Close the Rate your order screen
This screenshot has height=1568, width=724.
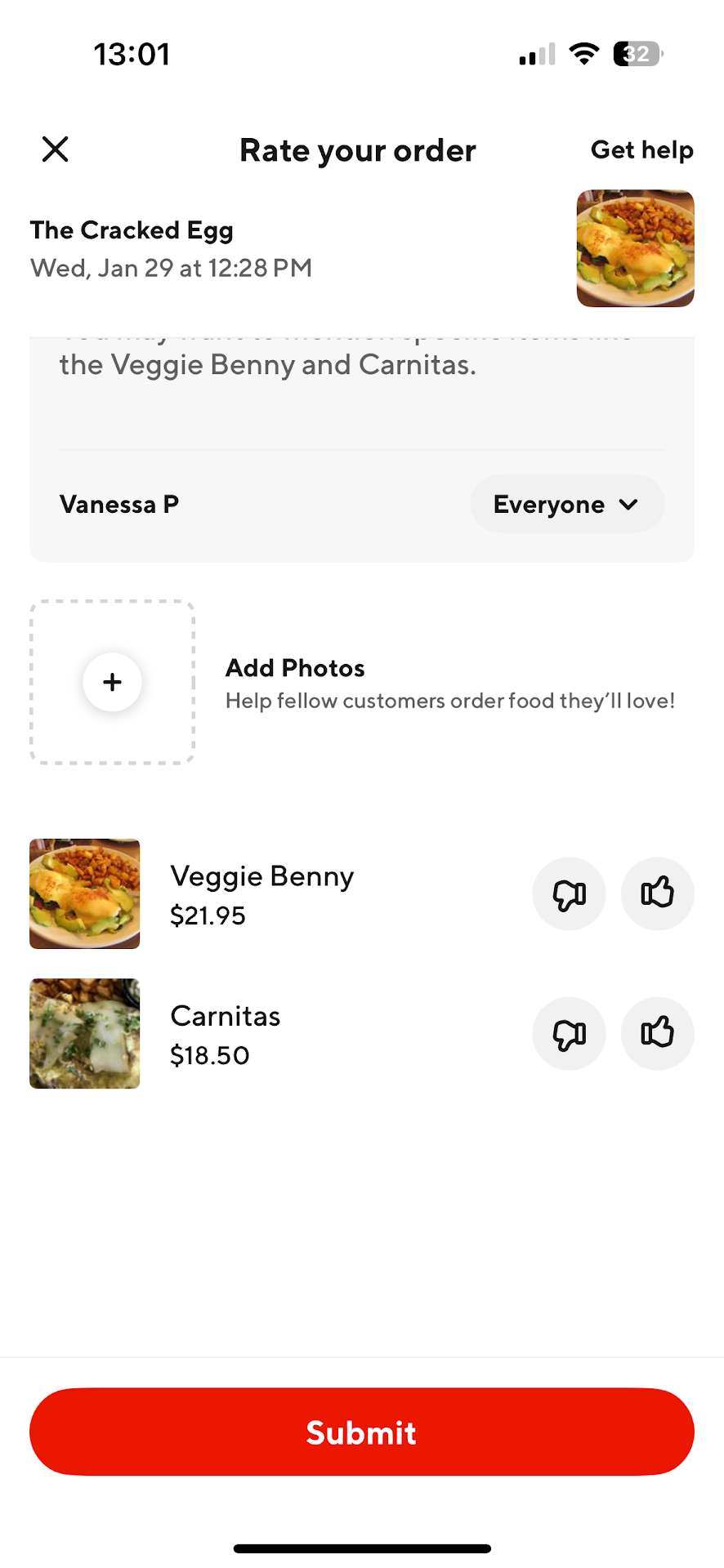55,149
